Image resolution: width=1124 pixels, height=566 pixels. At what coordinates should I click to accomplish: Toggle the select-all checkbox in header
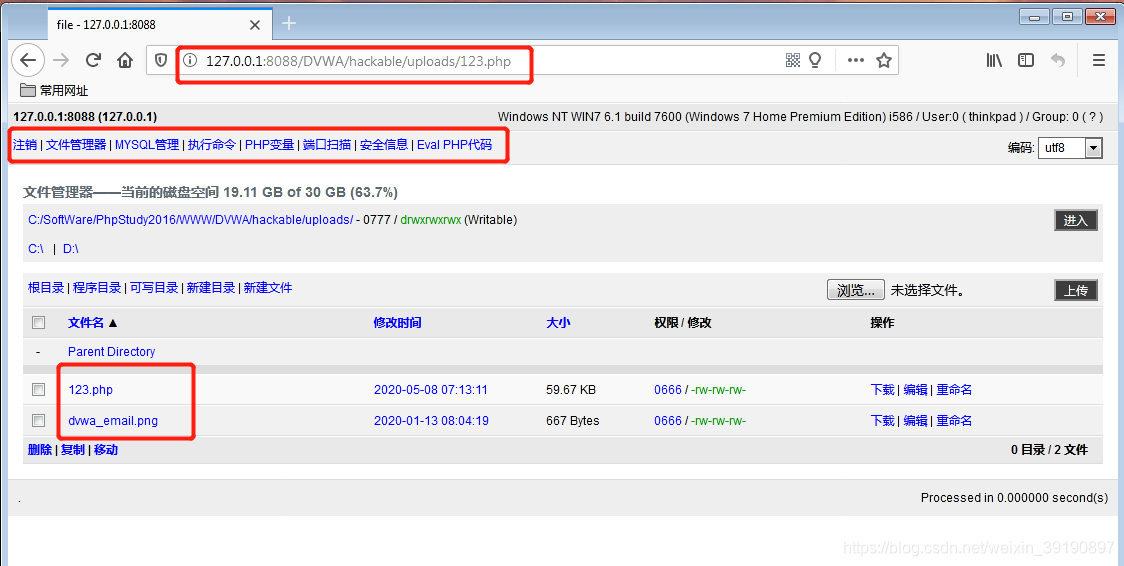tap(39, 323)
